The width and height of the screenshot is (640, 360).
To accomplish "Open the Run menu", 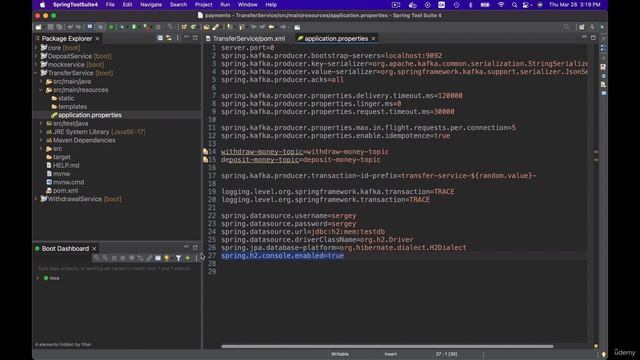I will coord(225,5).
